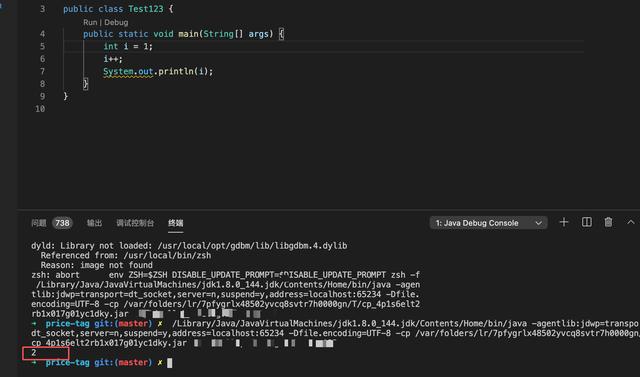The image size is (640, 377).
Task: Click the class name Test123
Action: (146, 9)
